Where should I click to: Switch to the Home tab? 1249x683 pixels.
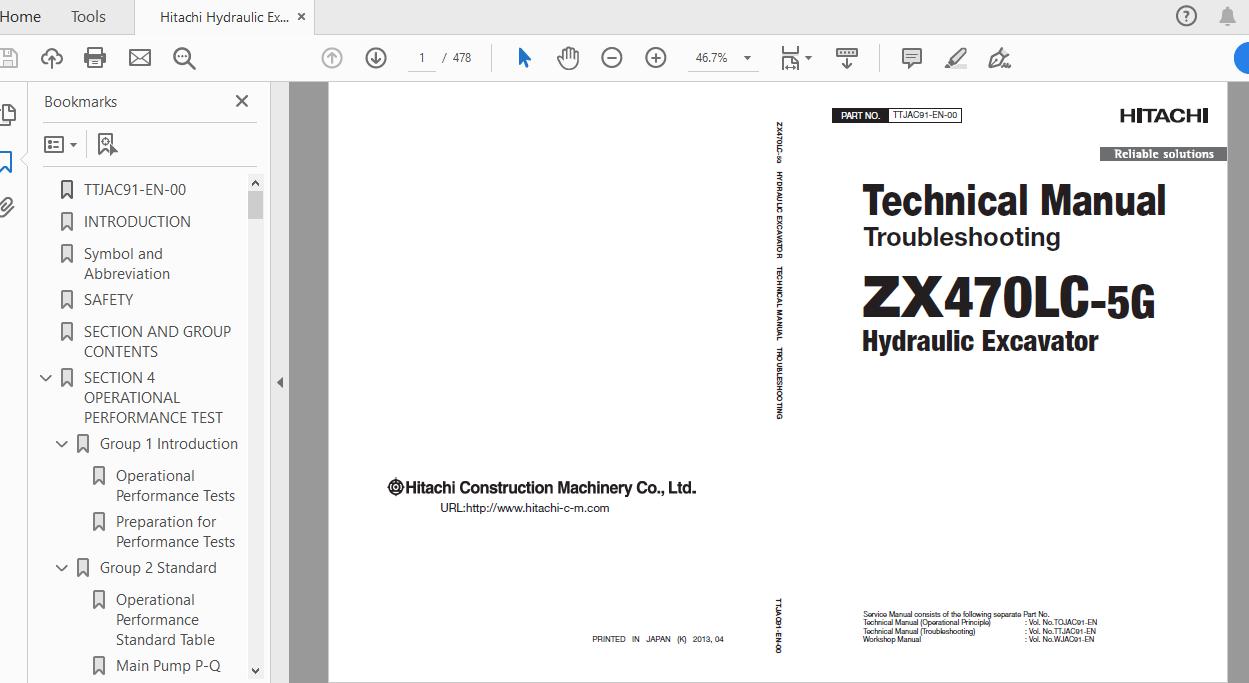[x=22, y=16]
